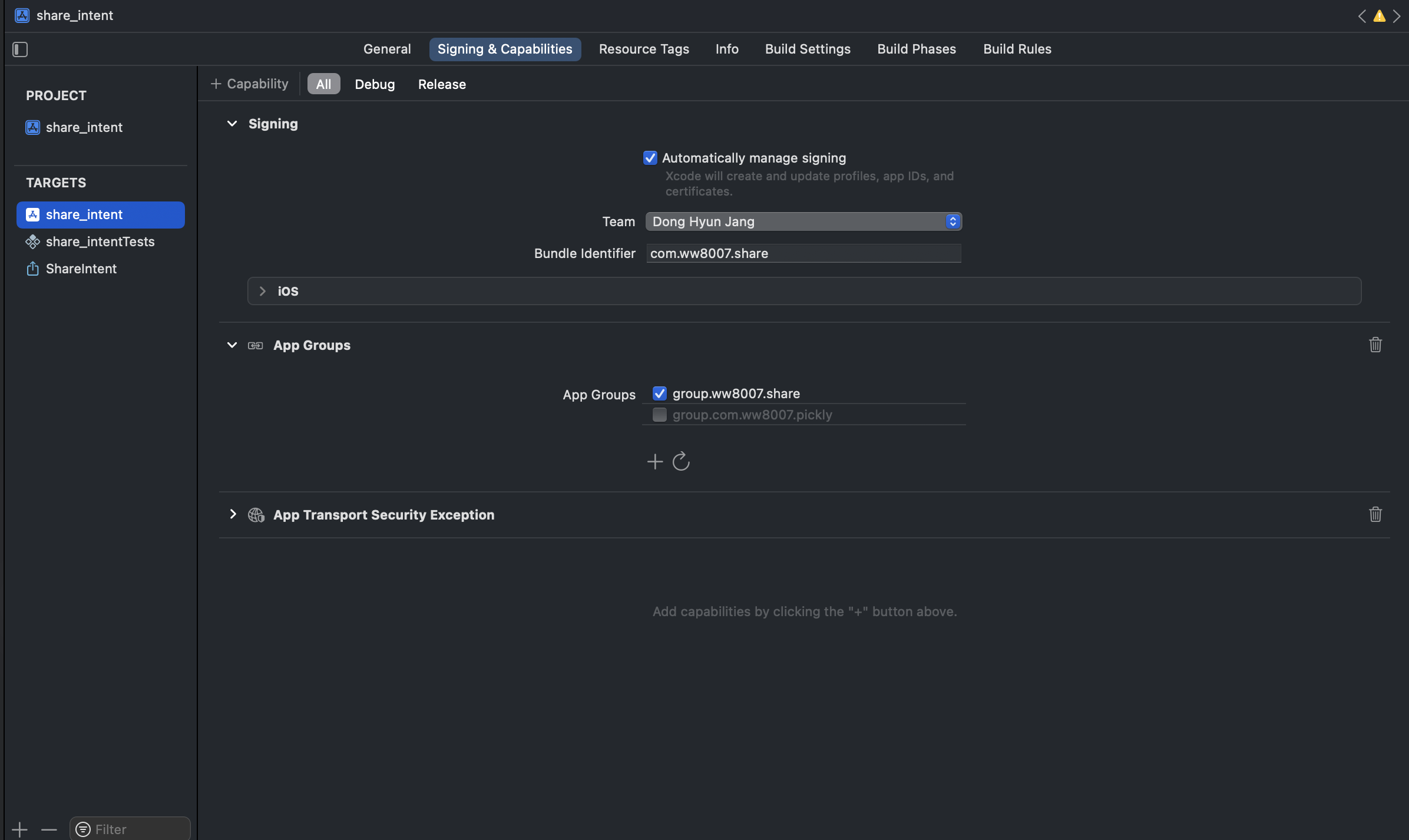Disable the group.ww8007.share app group
Screen dimensions: 1409x840
659,393
